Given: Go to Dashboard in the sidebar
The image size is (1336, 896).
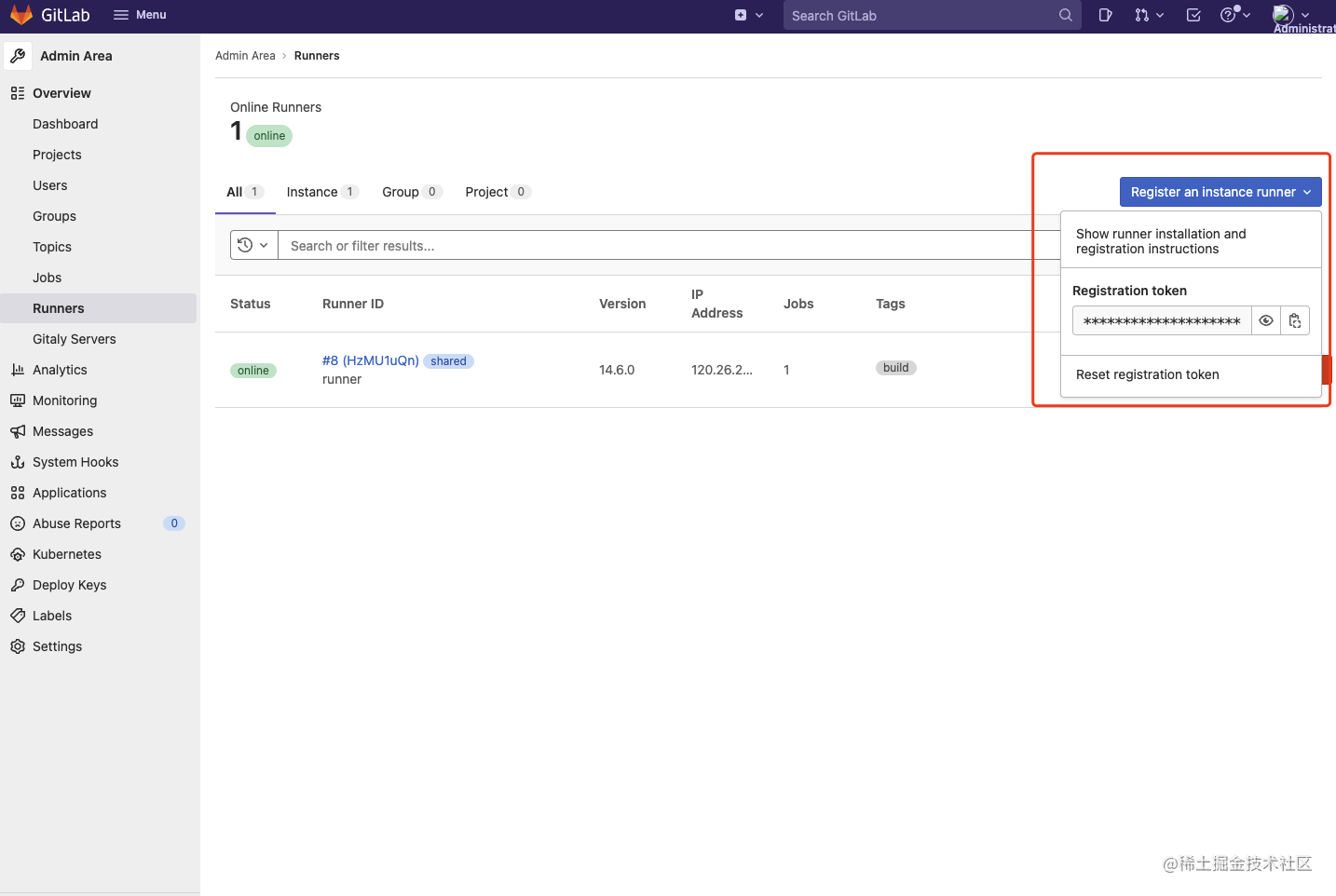Looking at the screenshot, I should [x=65, y=124].
